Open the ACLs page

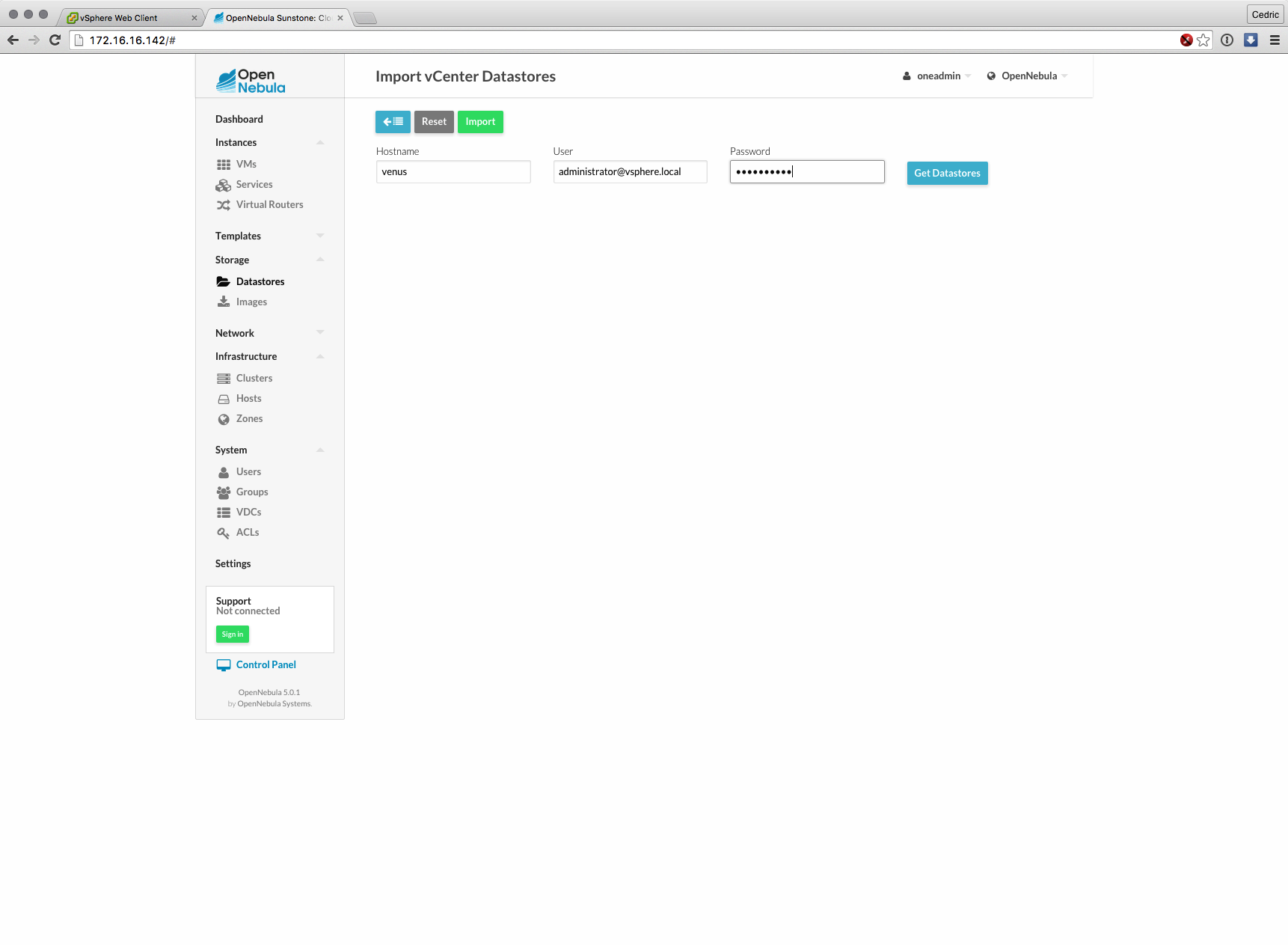click(247, 532)
